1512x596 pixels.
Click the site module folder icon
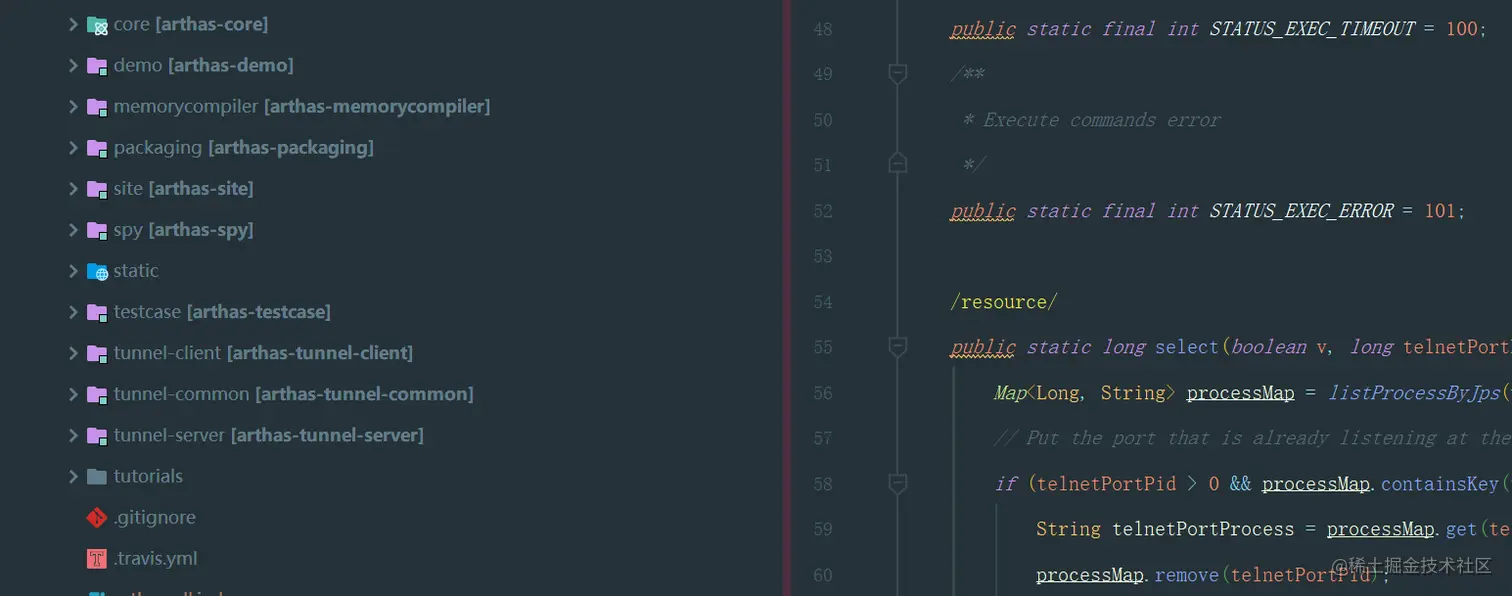(97, 189)
